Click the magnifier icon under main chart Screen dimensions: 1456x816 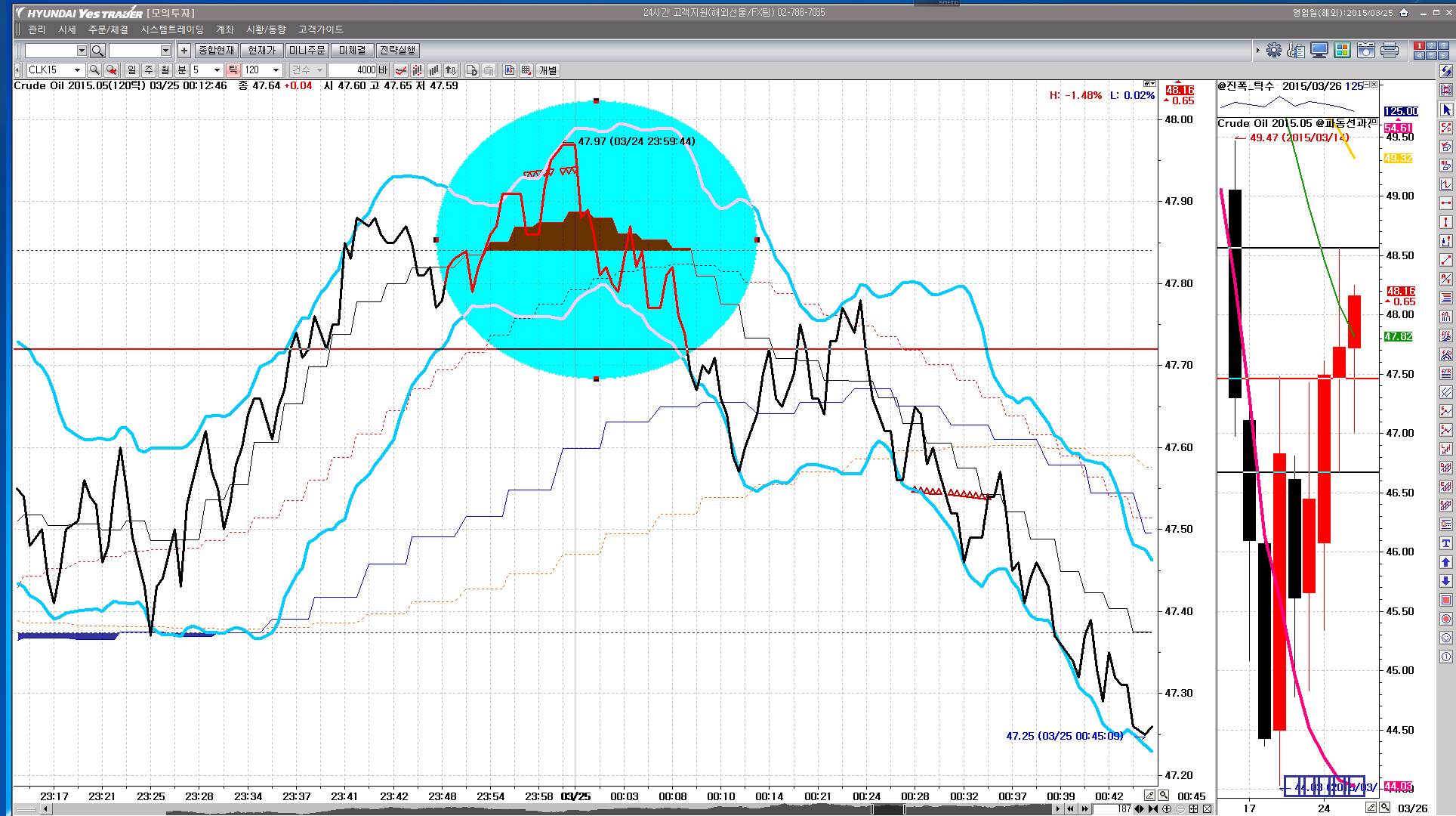(1164, 795)
